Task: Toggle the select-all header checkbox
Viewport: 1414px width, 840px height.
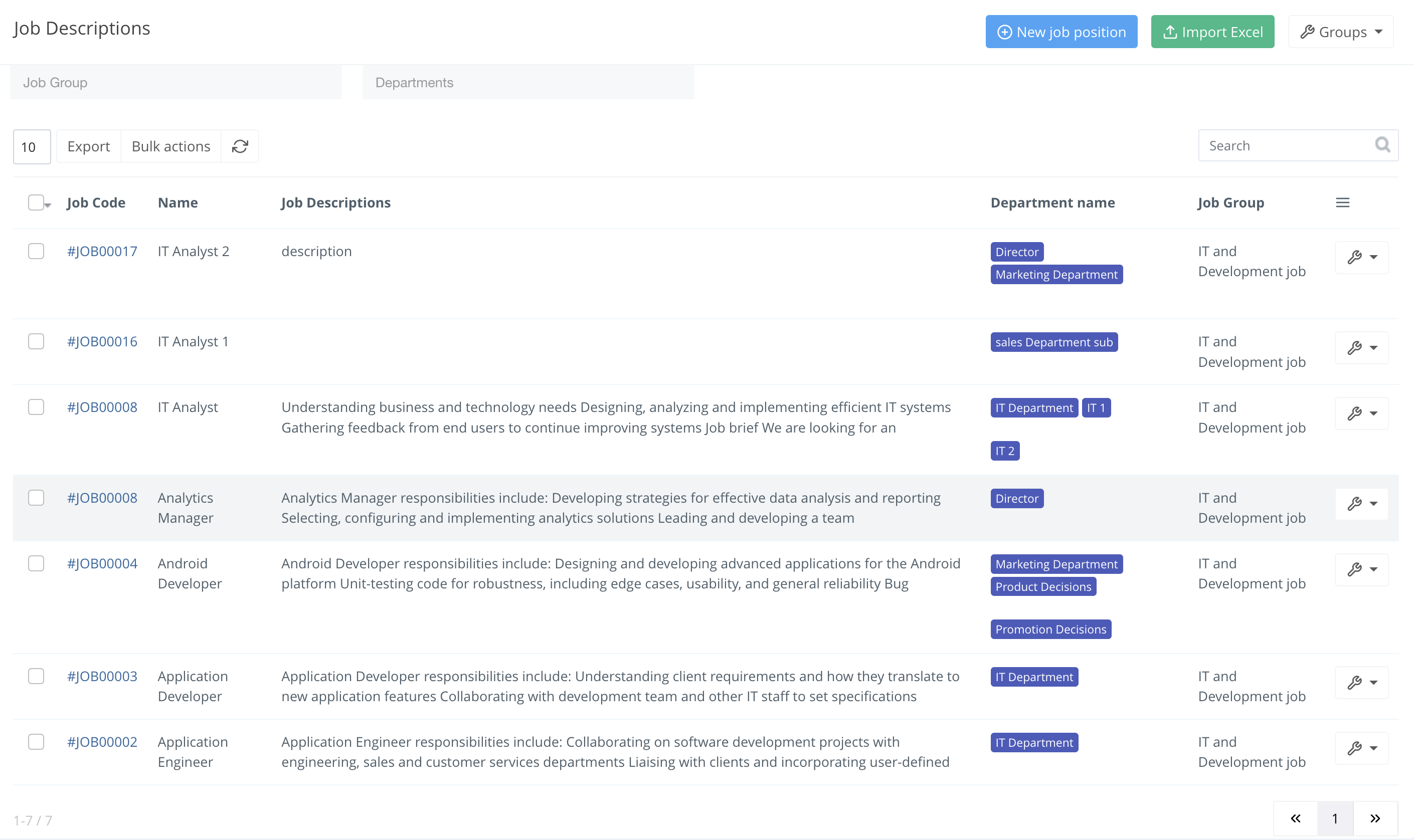Action: (36, 202)
